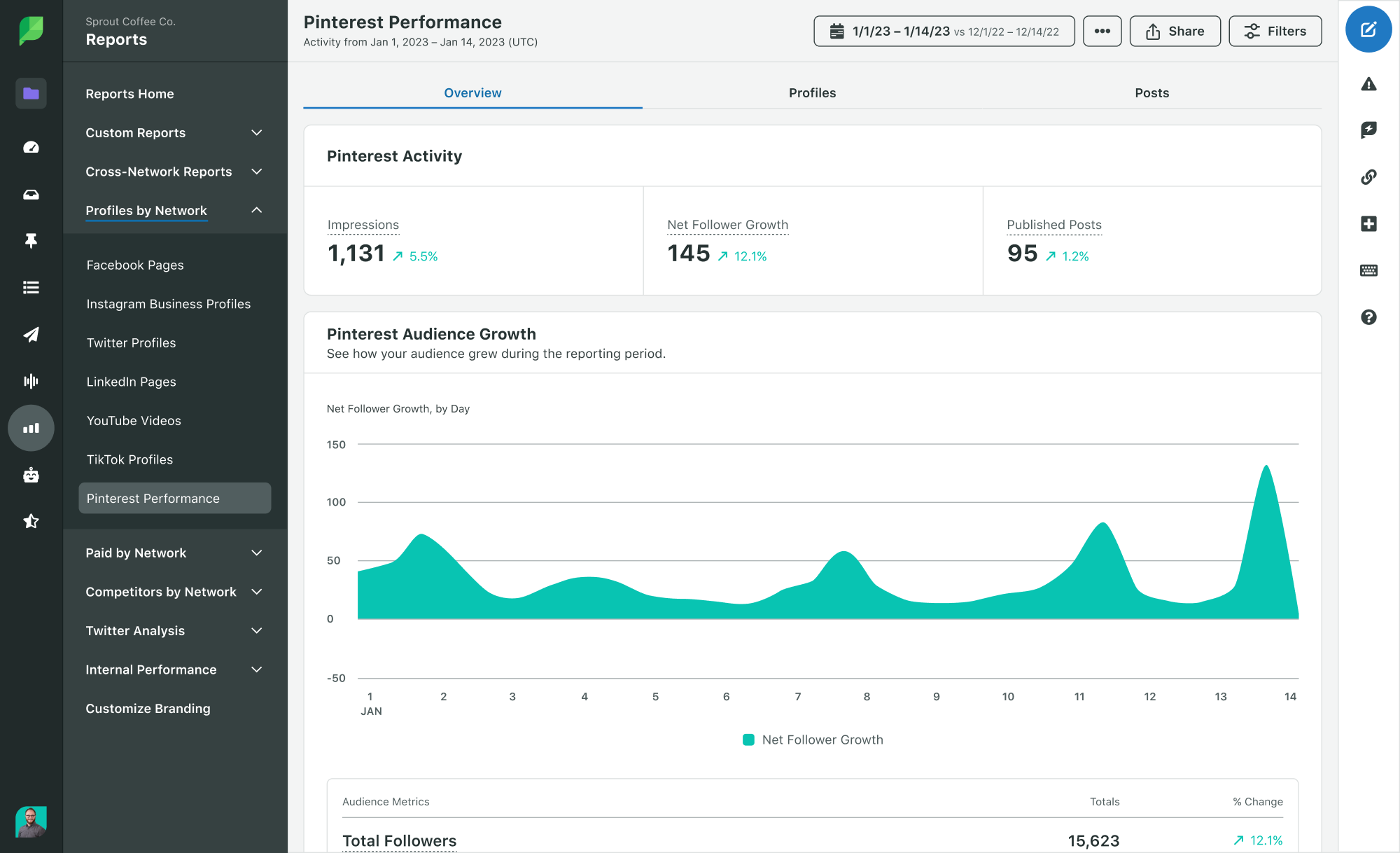Open YouTube Videos report
This screenshot has width=1400, height=853.
tap(134, 421)
